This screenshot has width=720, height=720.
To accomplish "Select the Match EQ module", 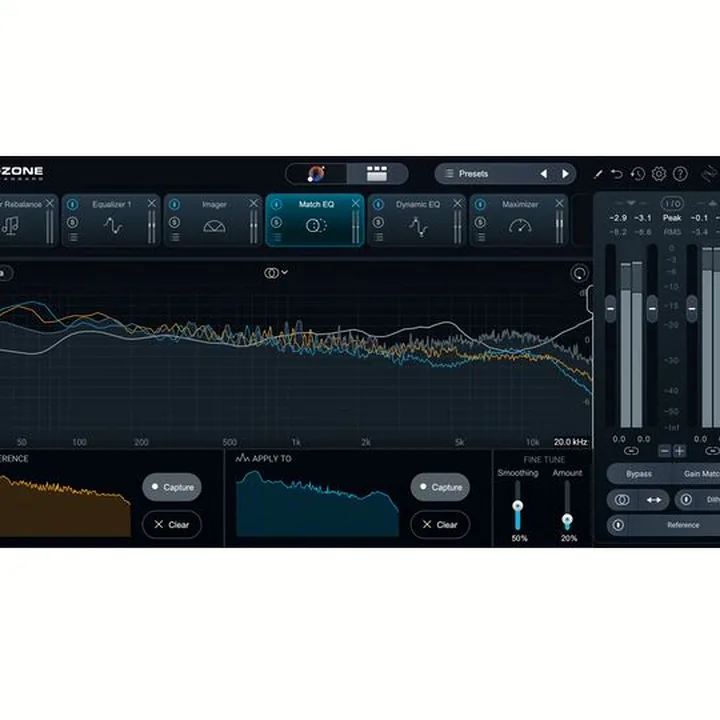I will pos(315,220).
